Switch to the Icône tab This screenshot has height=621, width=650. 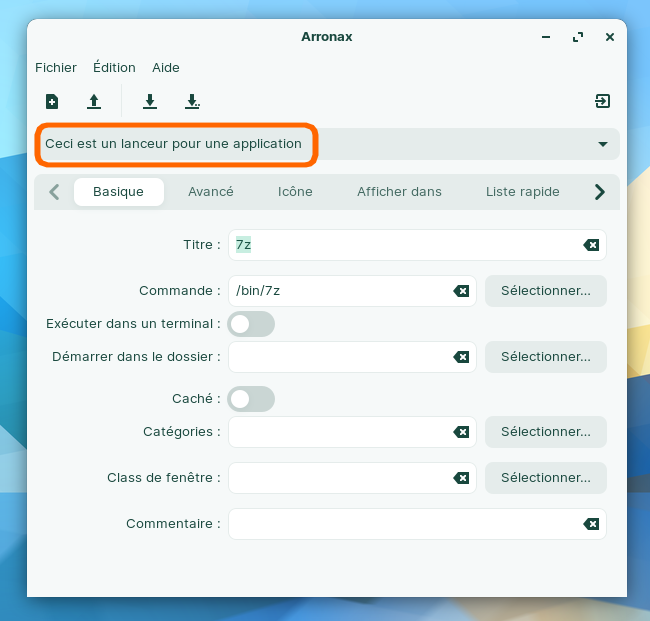click(x=295, y=192)
